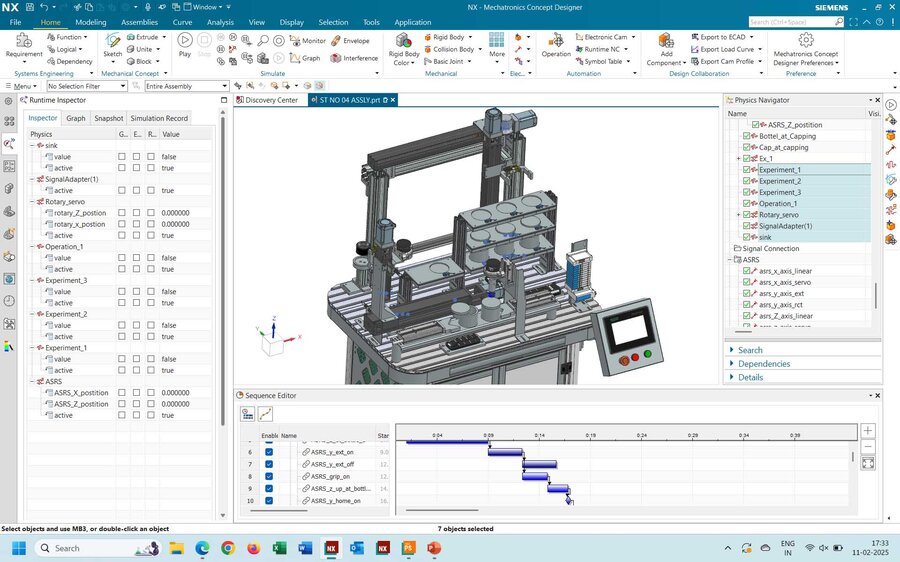Choose the Block tool
Screen dimensions: 900x562
click(139, 61)
